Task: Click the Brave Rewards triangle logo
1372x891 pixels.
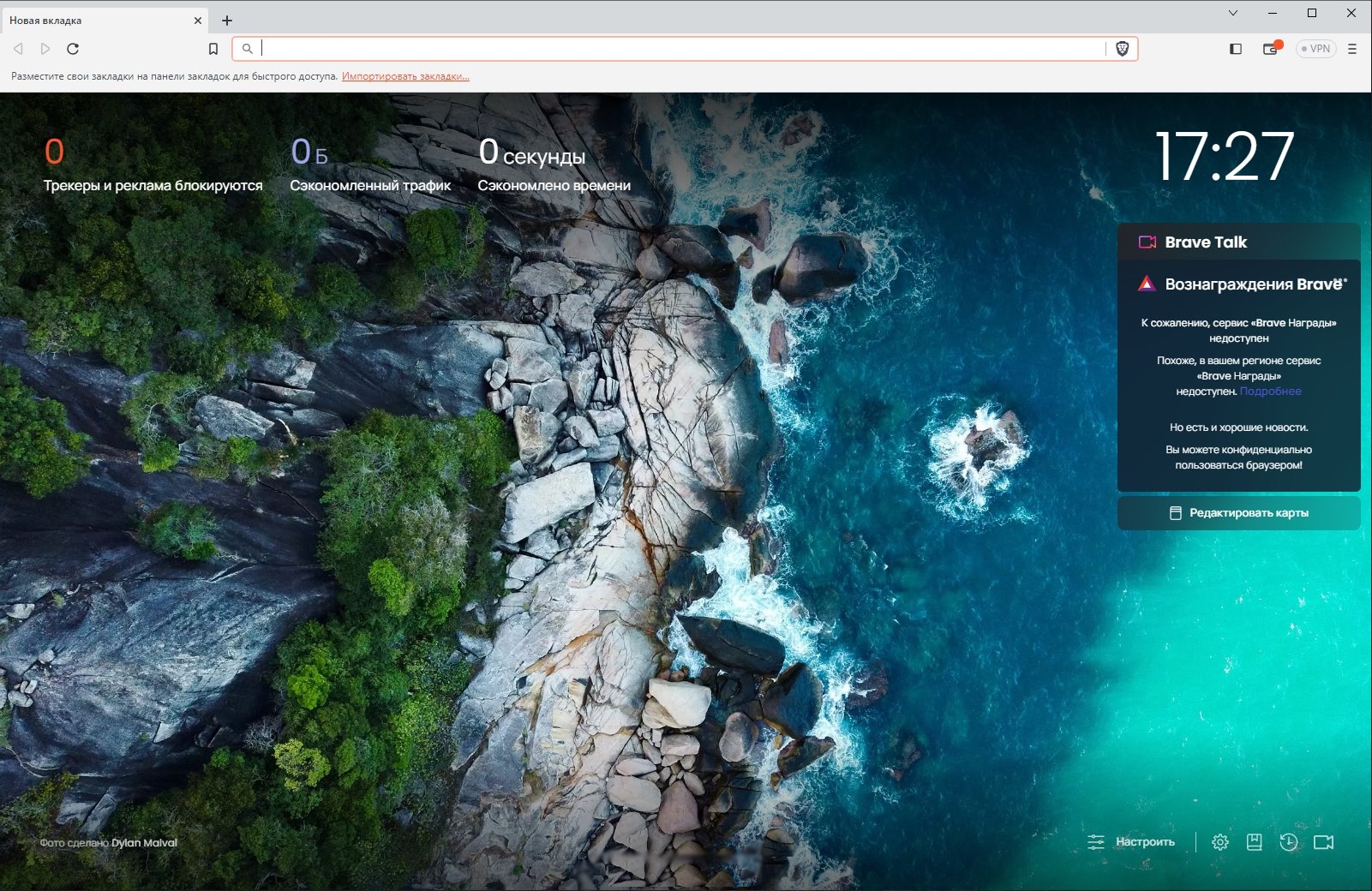Action: [1147, 284]
